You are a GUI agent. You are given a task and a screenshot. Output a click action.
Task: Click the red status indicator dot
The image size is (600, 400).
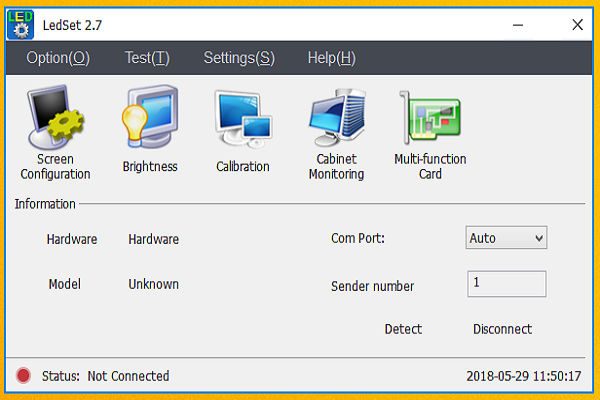[x=23, y=376]
